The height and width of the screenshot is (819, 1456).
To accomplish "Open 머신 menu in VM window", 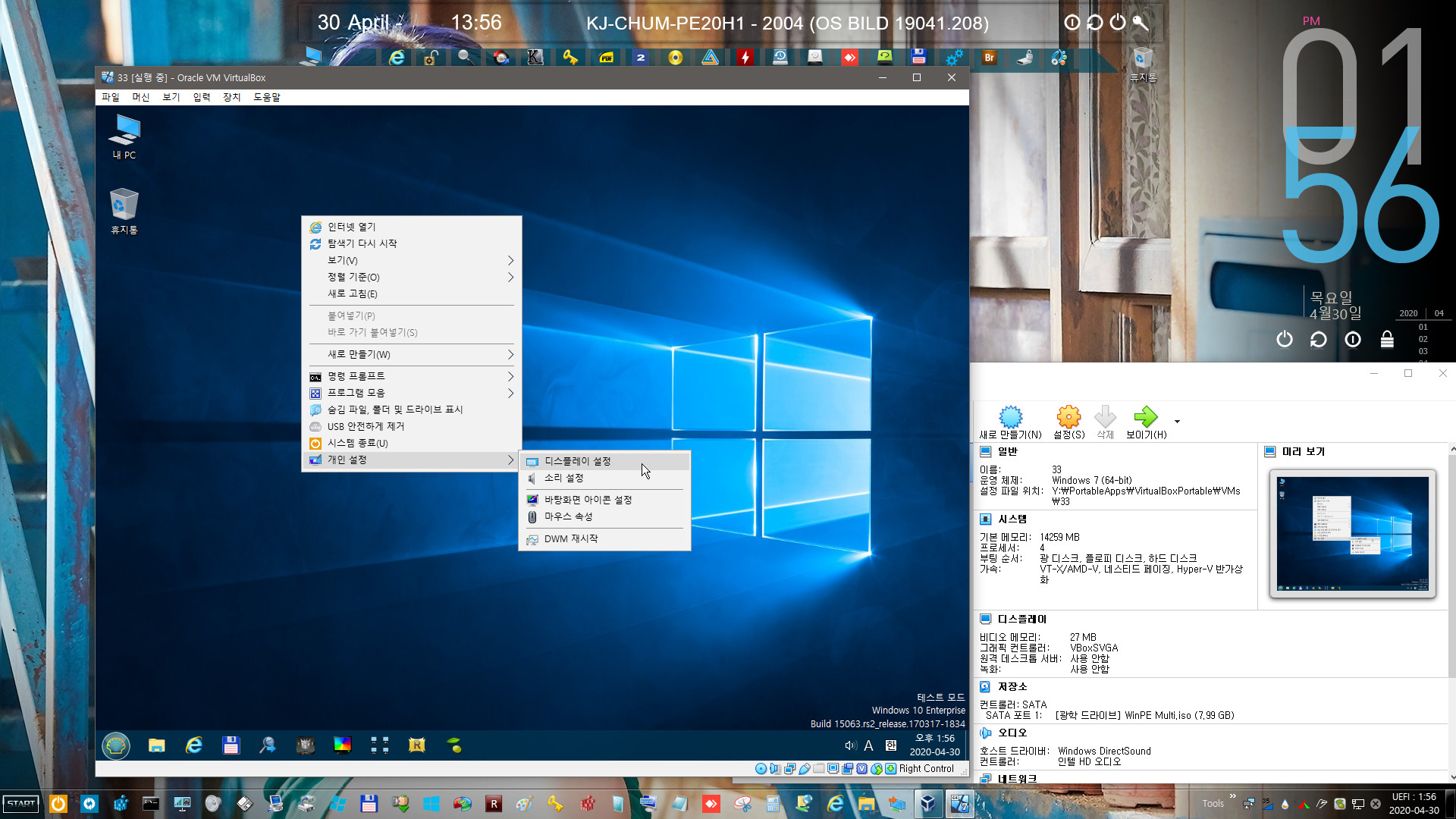I will (141, 97).
